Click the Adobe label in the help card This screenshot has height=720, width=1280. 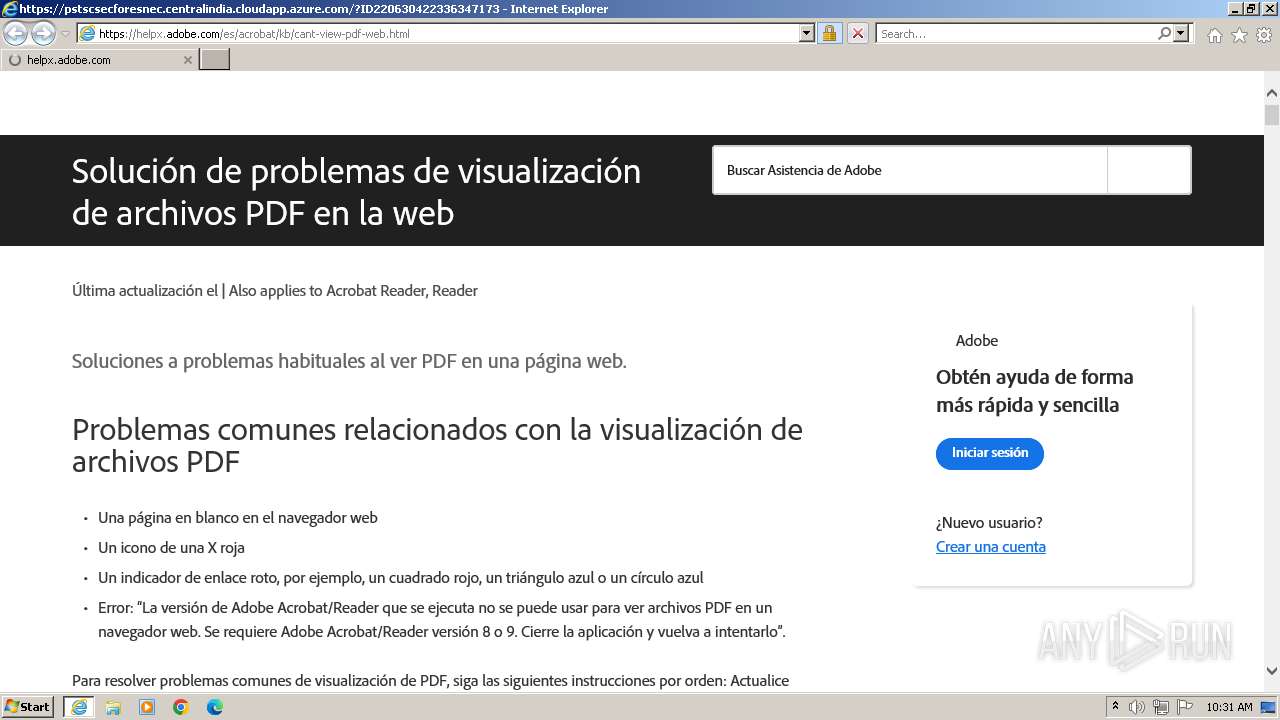(x=977, y=341)
